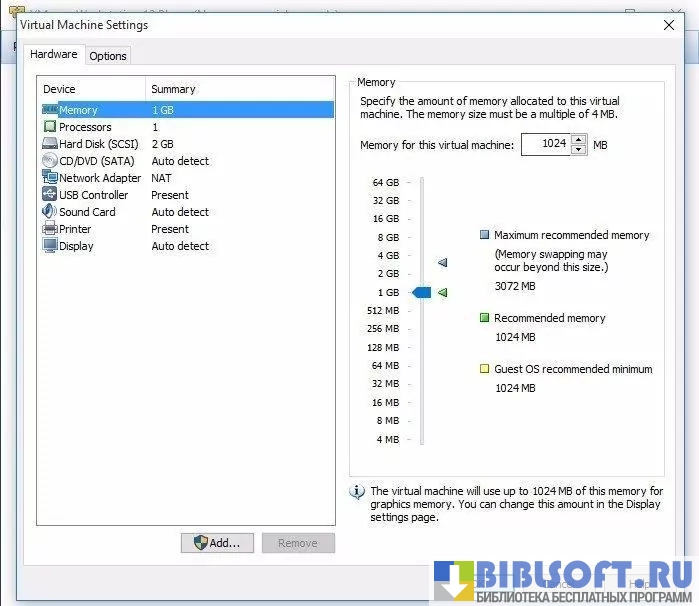699x606 pixels.
Task: Close the Virtual Machine Settings dialog
Action: point(669,25)
